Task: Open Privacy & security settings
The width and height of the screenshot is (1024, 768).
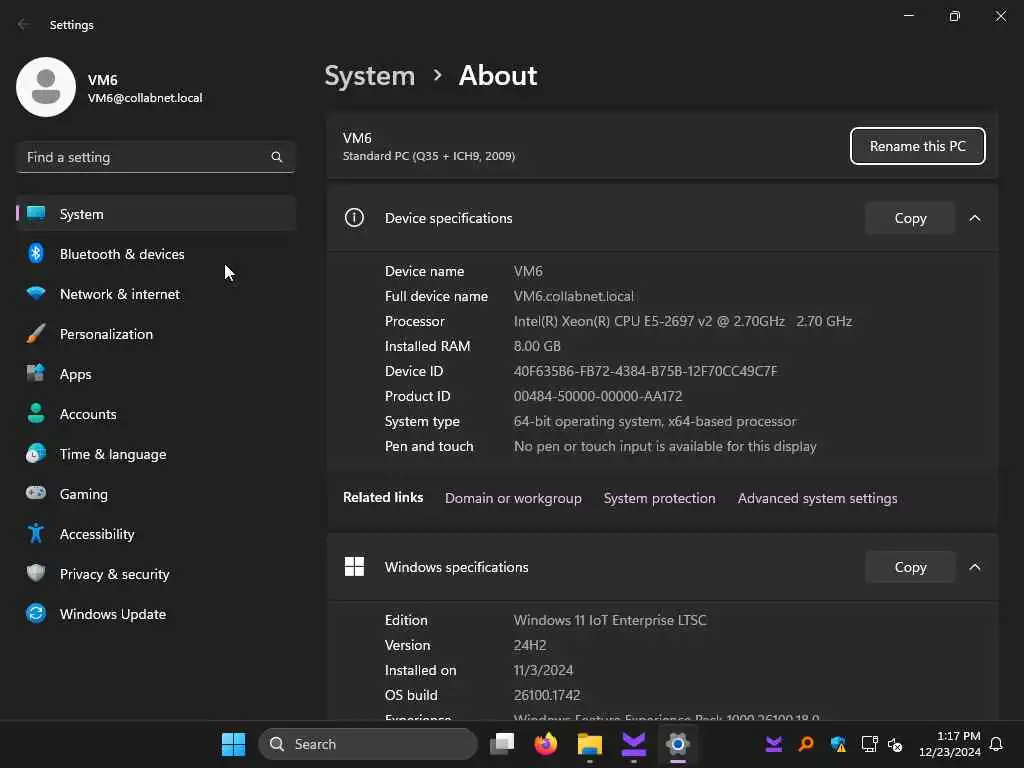Action: click(156, 573)
